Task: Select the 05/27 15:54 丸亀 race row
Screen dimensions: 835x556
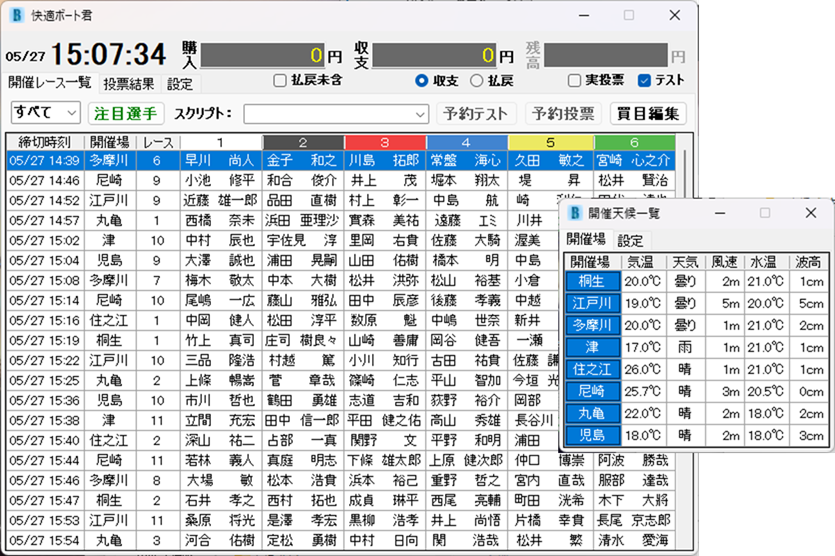Action: 341,541
